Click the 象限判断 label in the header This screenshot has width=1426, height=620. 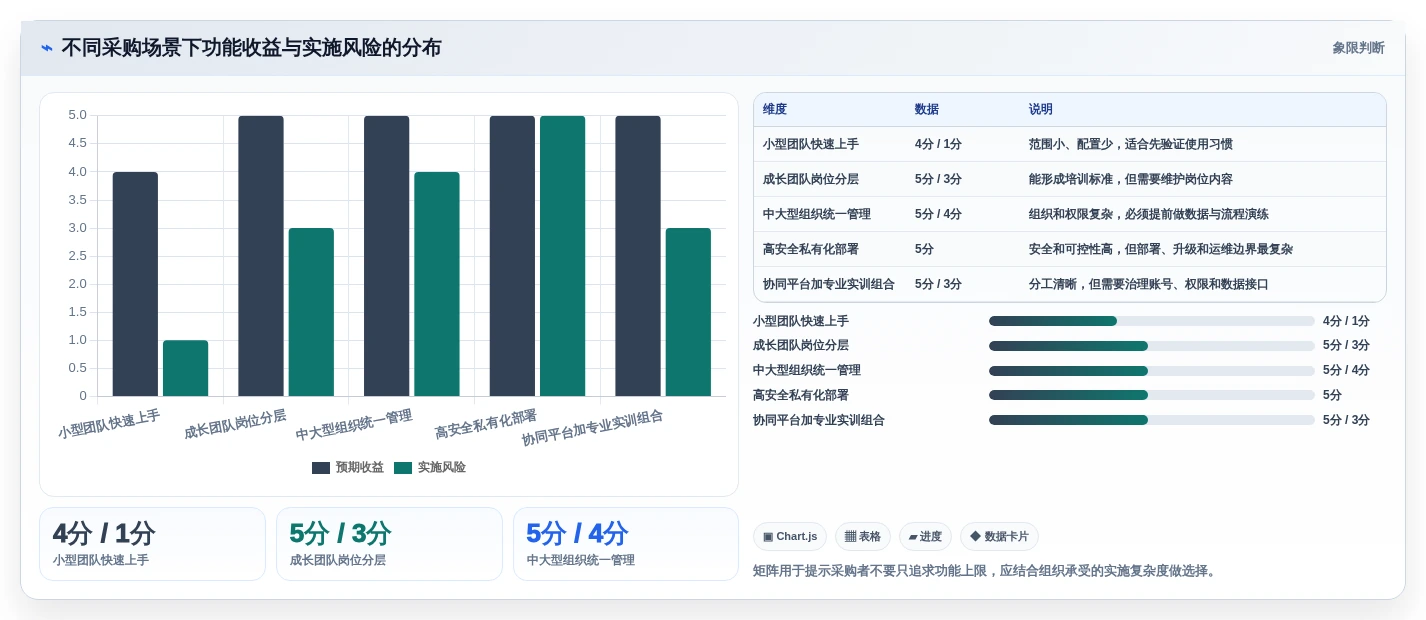(x=1358, y=48)
